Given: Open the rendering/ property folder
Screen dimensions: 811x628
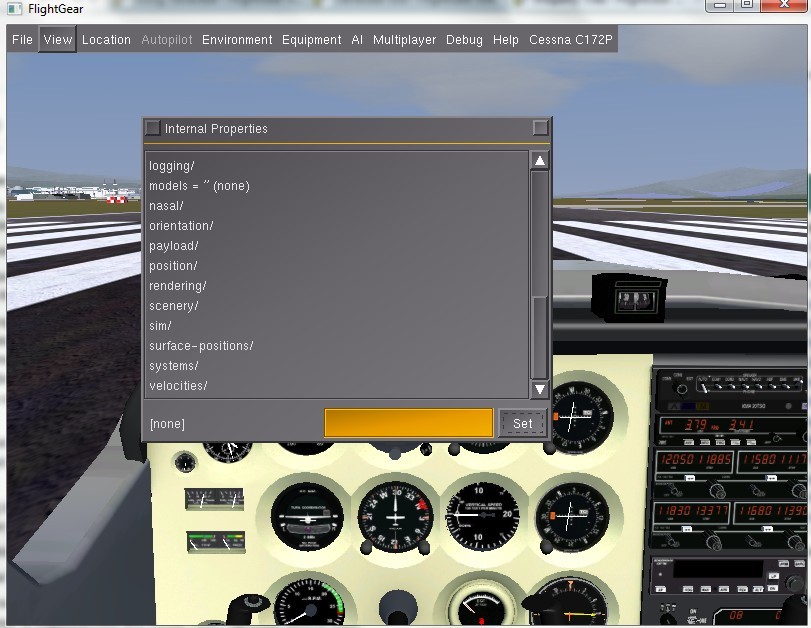Looking at the screenshot, I should (x=177, y=286).
